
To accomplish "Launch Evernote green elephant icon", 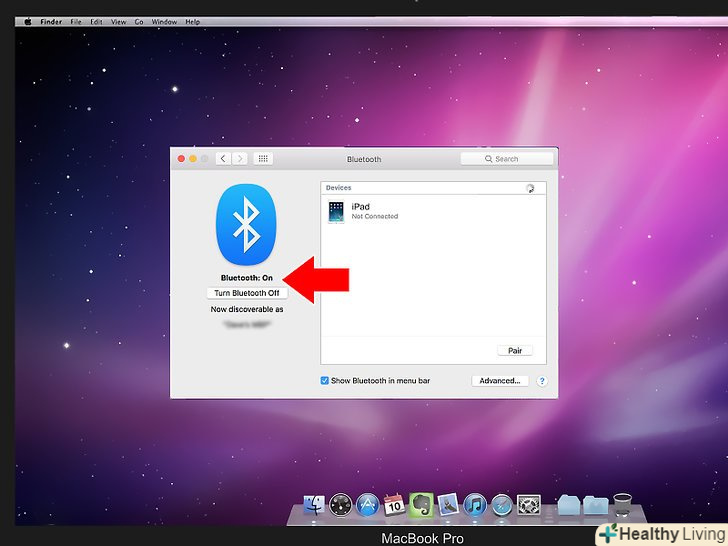I will click(x=421, y=505).
